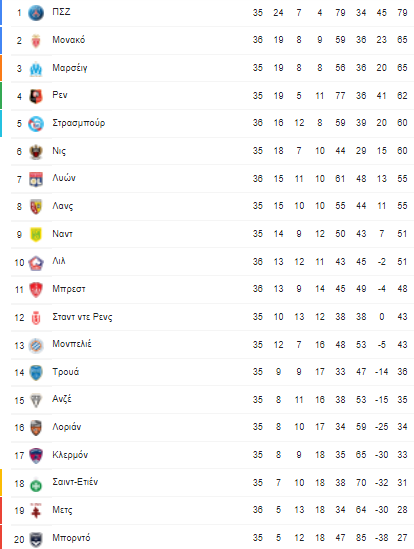Open the Στρασμπούρ club logo
The width and height of the screenshot is (414, 549).
(36, 124)
